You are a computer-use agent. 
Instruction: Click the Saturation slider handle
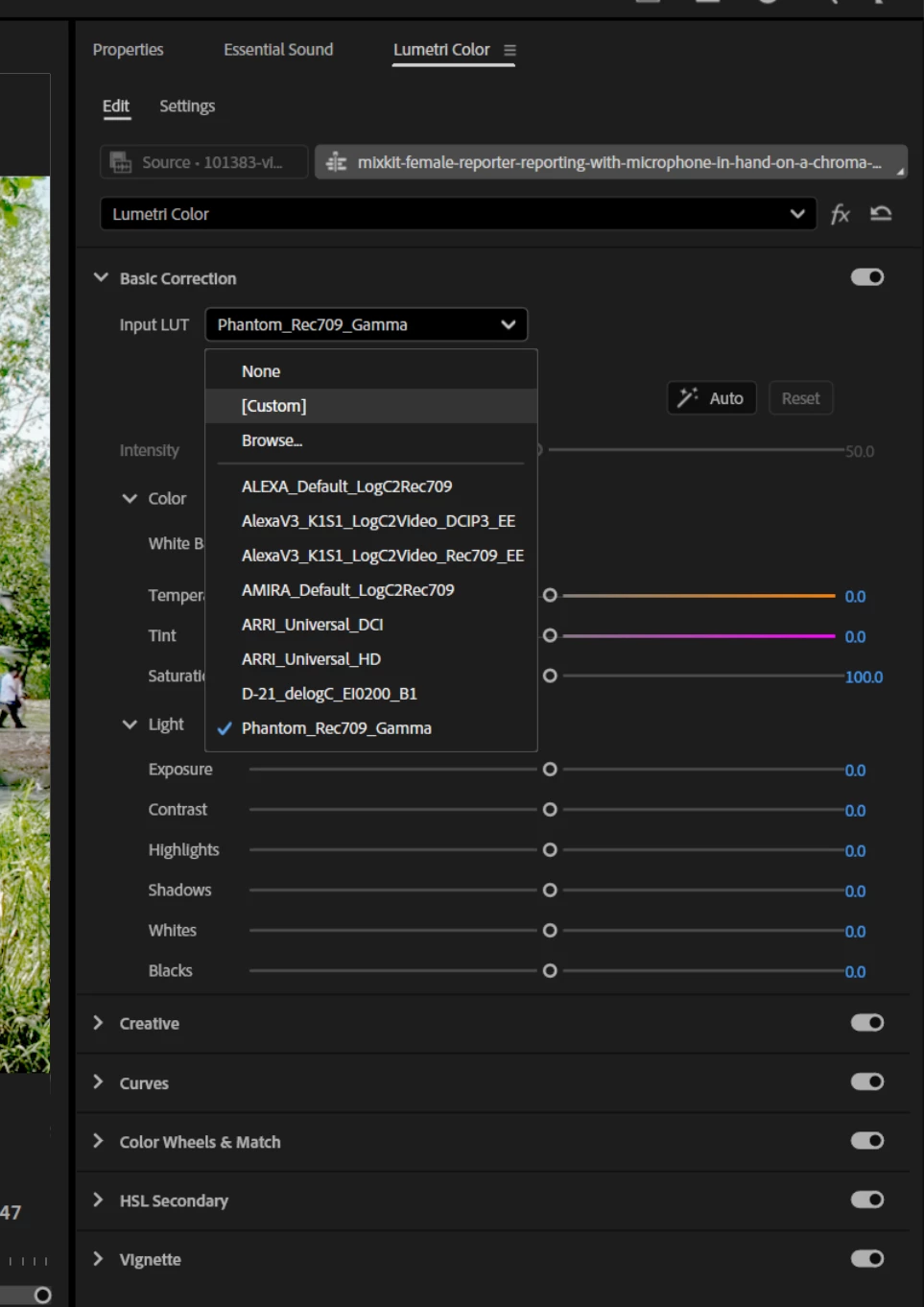(550, 677)
